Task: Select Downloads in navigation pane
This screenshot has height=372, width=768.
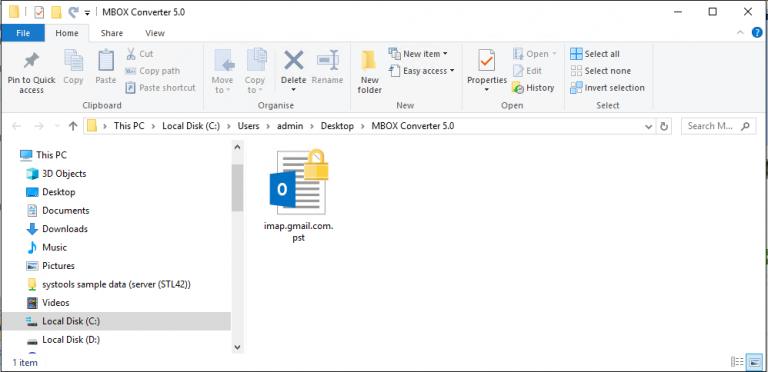Action: pos(57,229)
